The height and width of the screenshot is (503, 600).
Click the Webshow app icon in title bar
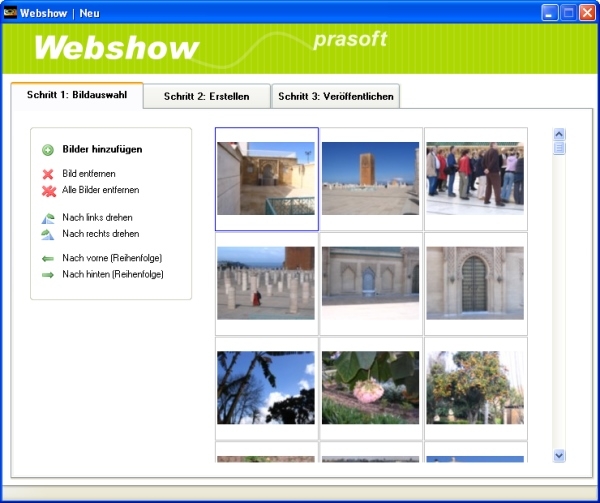[x=11, y=13]
